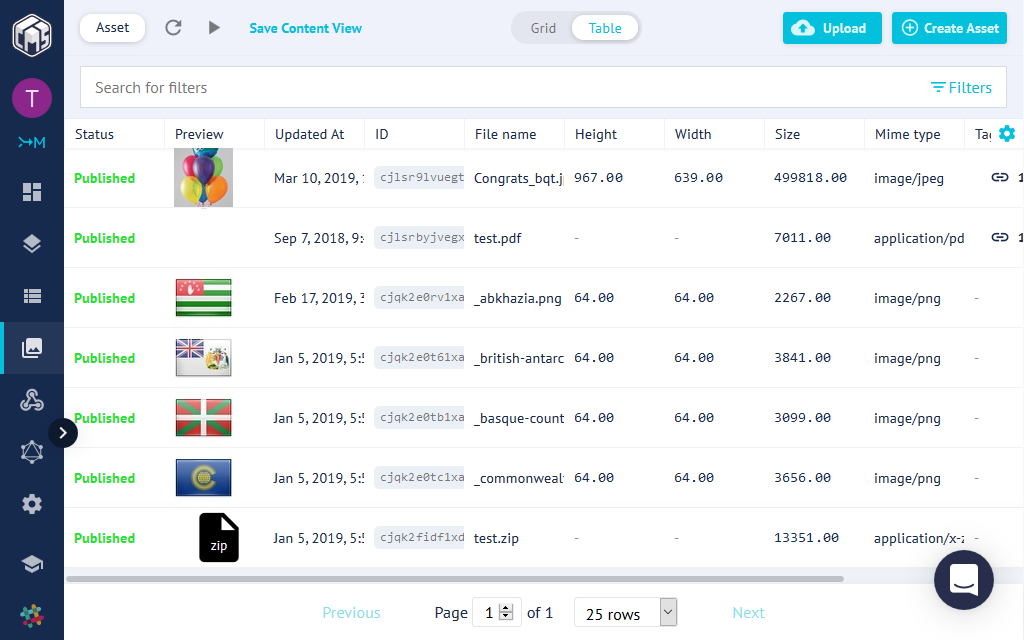1024x640 pixels.
Task: Switch to Grid view
Action: click(x=543, y=28)
